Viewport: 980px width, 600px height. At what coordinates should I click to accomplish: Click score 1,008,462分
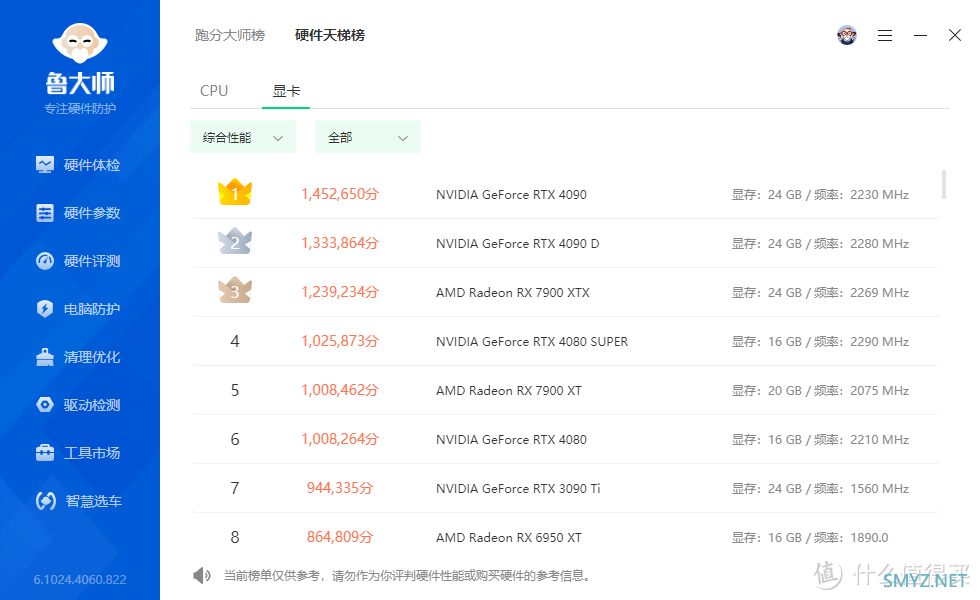click(x=340, y=390)
